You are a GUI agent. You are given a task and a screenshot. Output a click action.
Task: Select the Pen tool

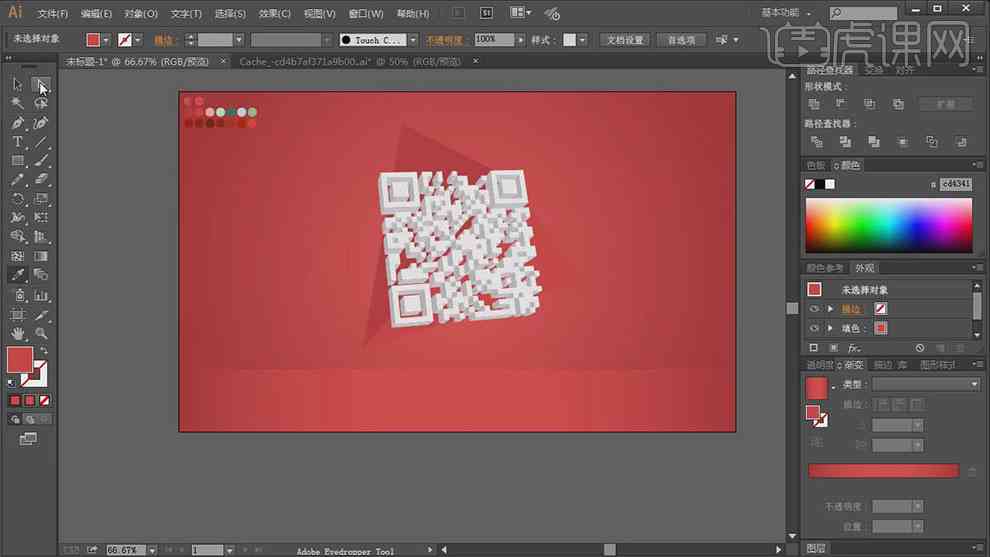point(17,123)
